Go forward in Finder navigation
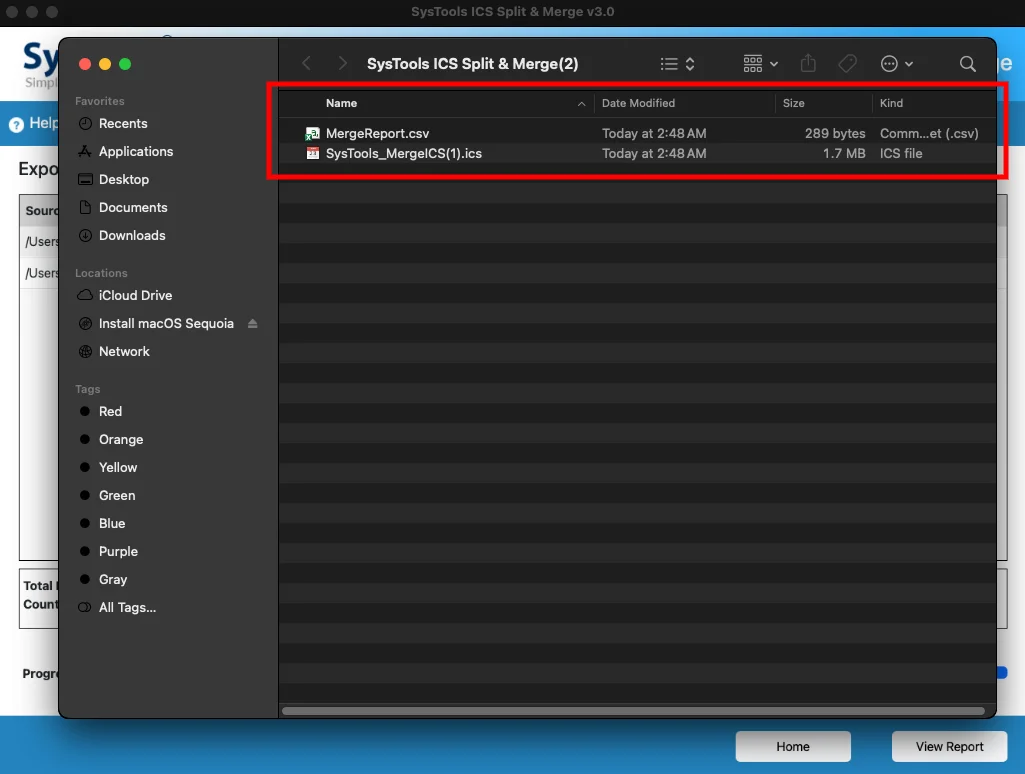This screenshot has width=1025, height=774. point(343,63)
